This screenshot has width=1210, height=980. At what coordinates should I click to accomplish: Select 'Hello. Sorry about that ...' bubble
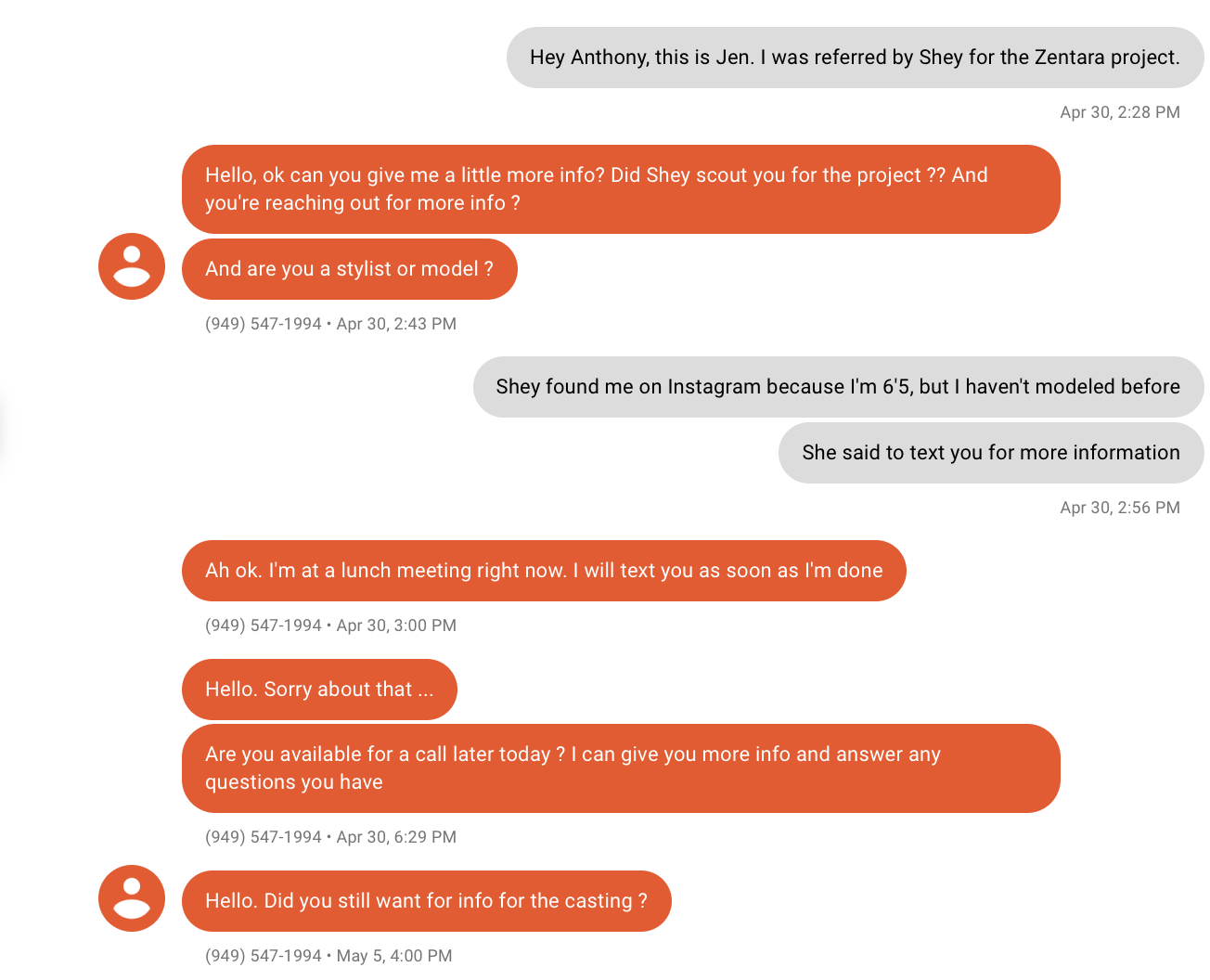[319, 690]
